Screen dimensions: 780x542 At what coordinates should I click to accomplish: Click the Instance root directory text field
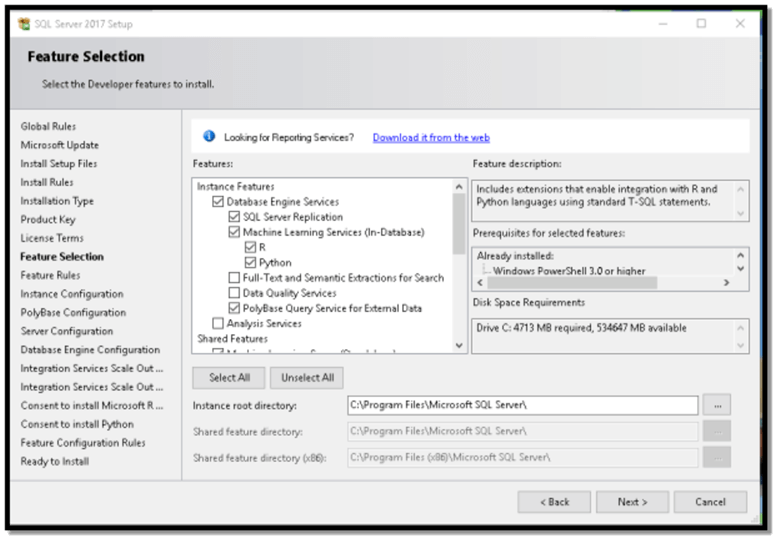coord(523,405)
